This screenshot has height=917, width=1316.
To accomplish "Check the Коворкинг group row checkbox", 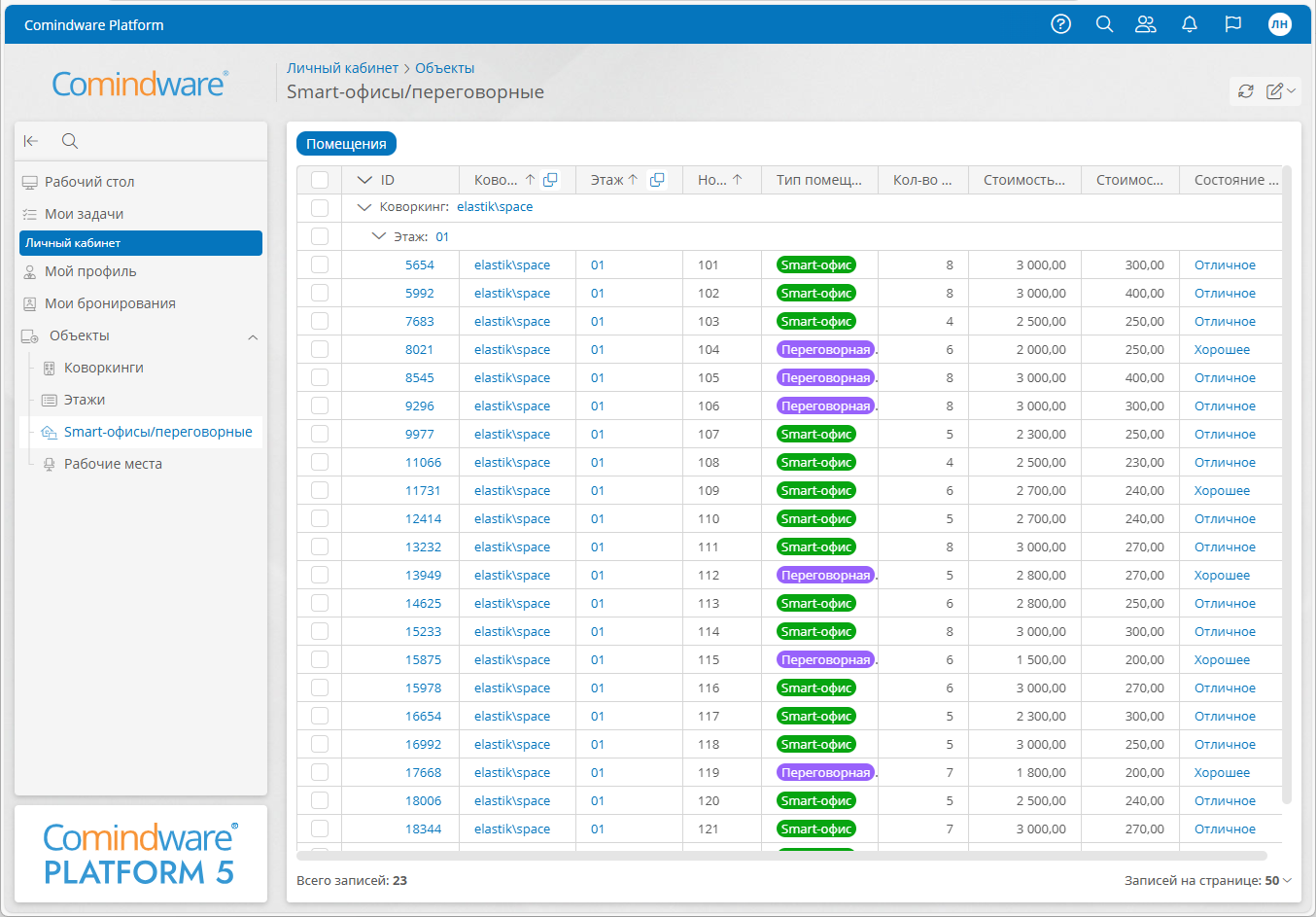I will pyautogui.click(x=320, y=207).
